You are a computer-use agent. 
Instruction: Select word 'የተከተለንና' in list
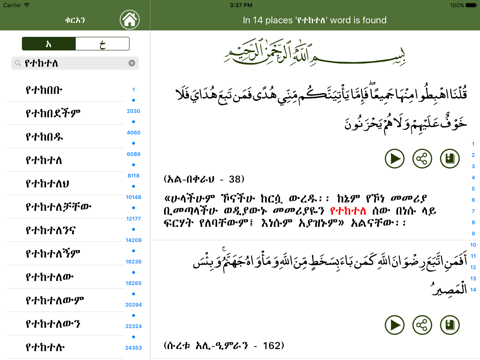[x=66, y=230]
